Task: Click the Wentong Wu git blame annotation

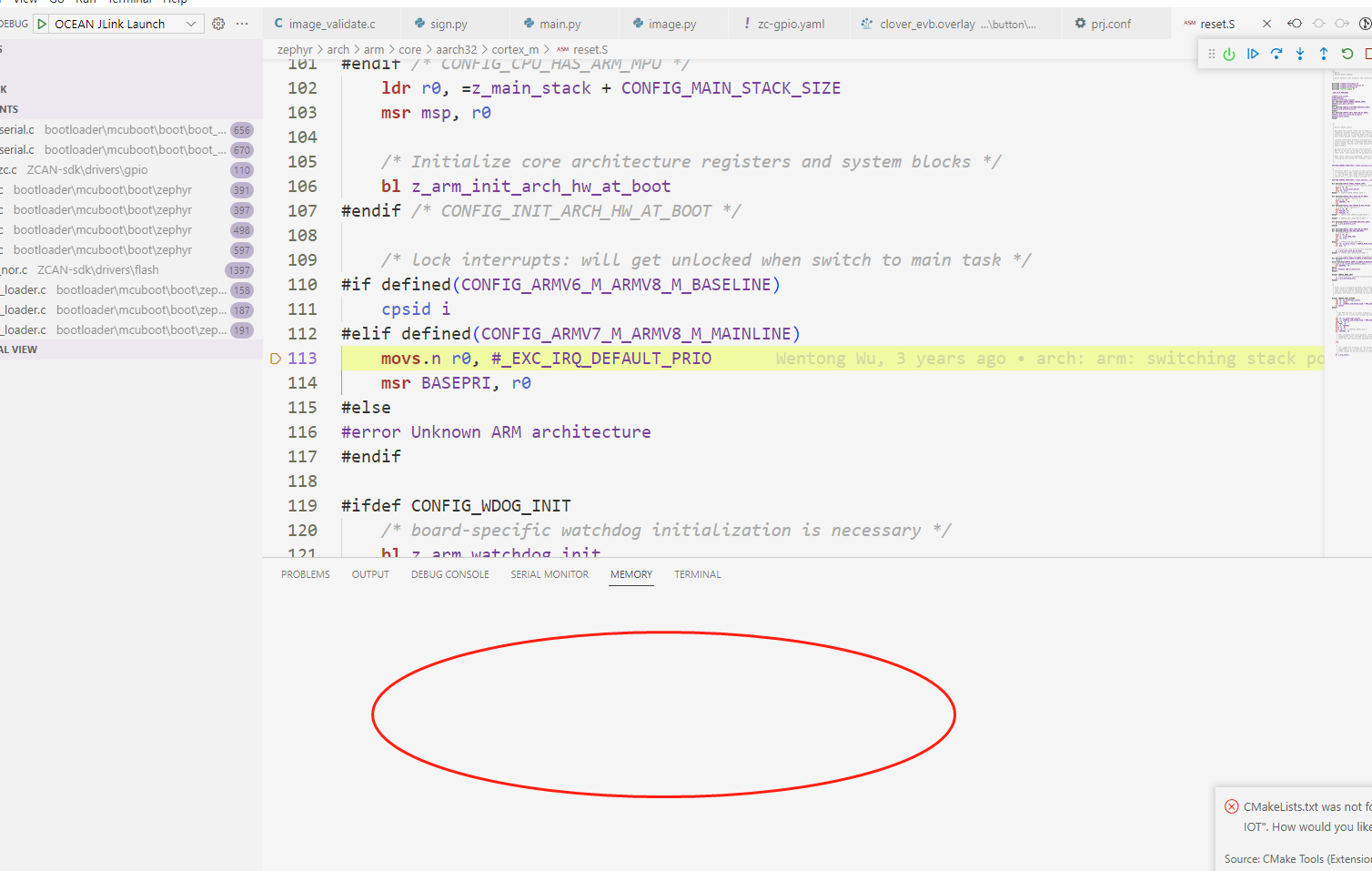Action: coord(1050,359)
